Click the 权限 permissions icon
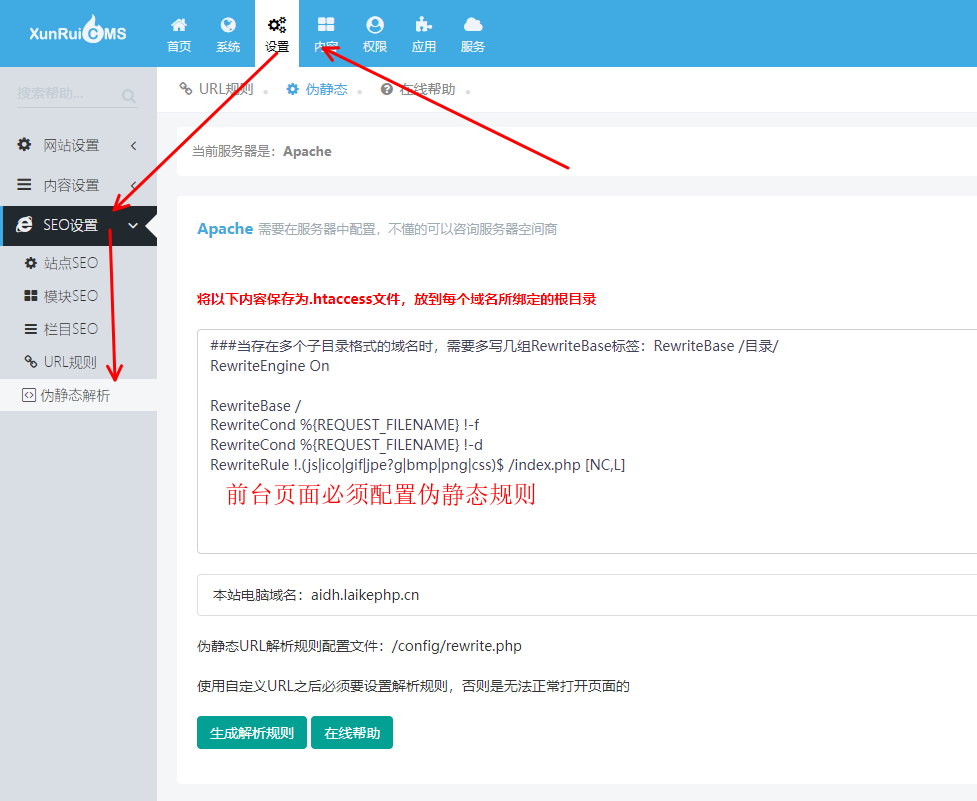 374,32
